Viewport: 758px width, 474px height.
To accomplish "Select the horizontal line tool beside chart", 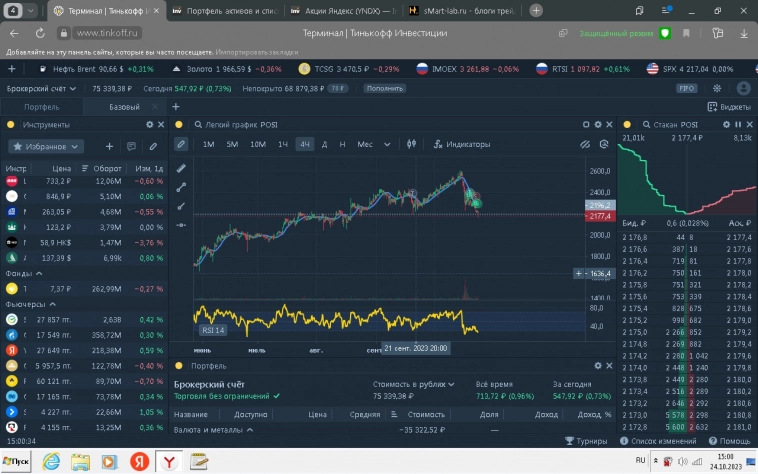I will point(181,225).
